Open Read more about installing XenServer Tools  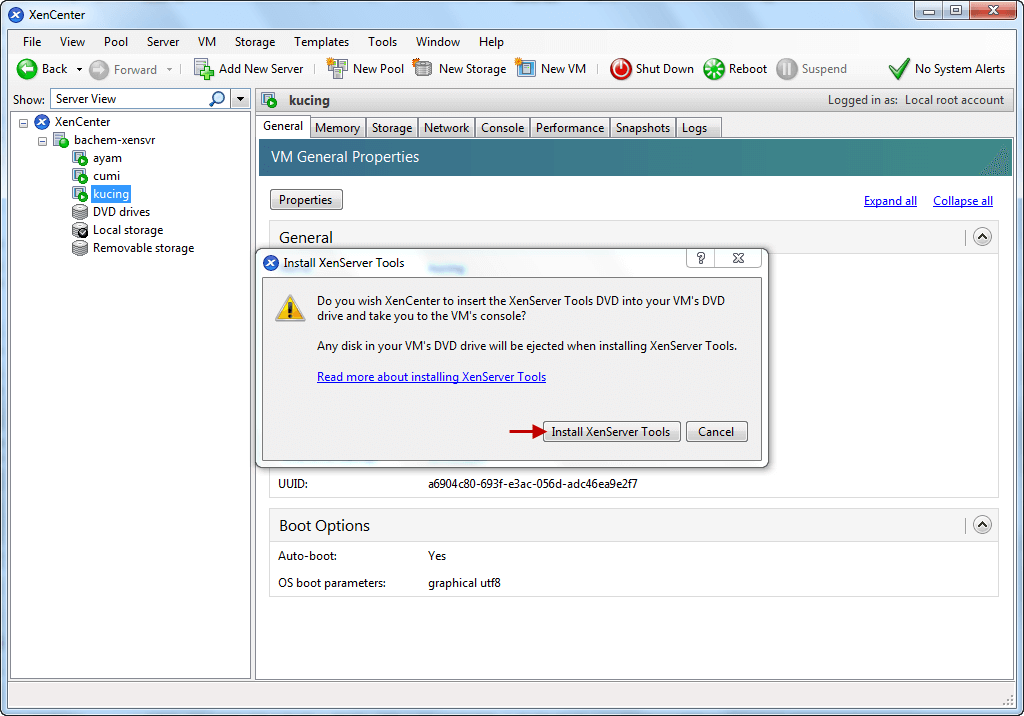tap(432, 377)
